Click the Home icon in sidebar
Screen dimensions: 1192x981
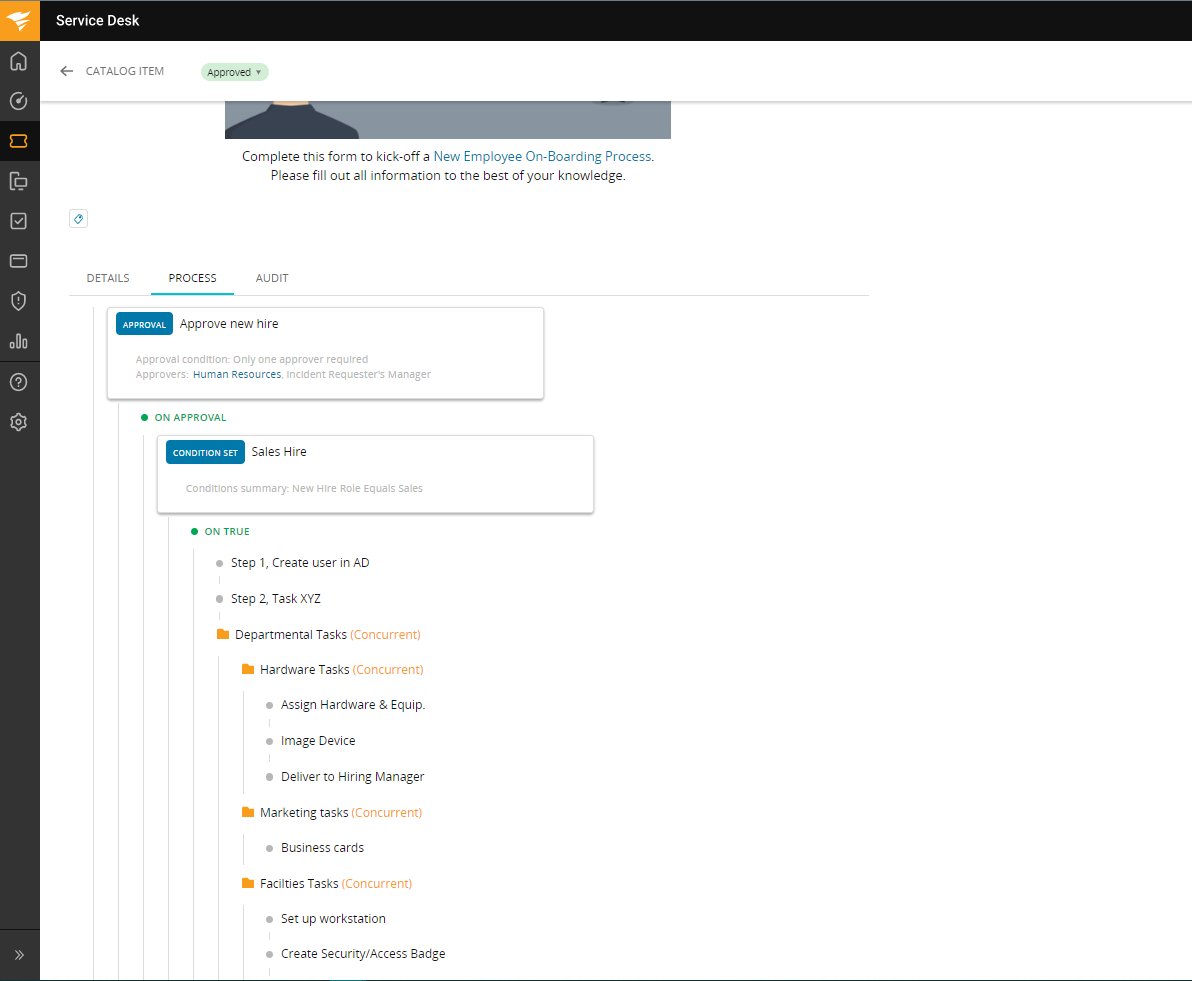[x=18, y=62]
